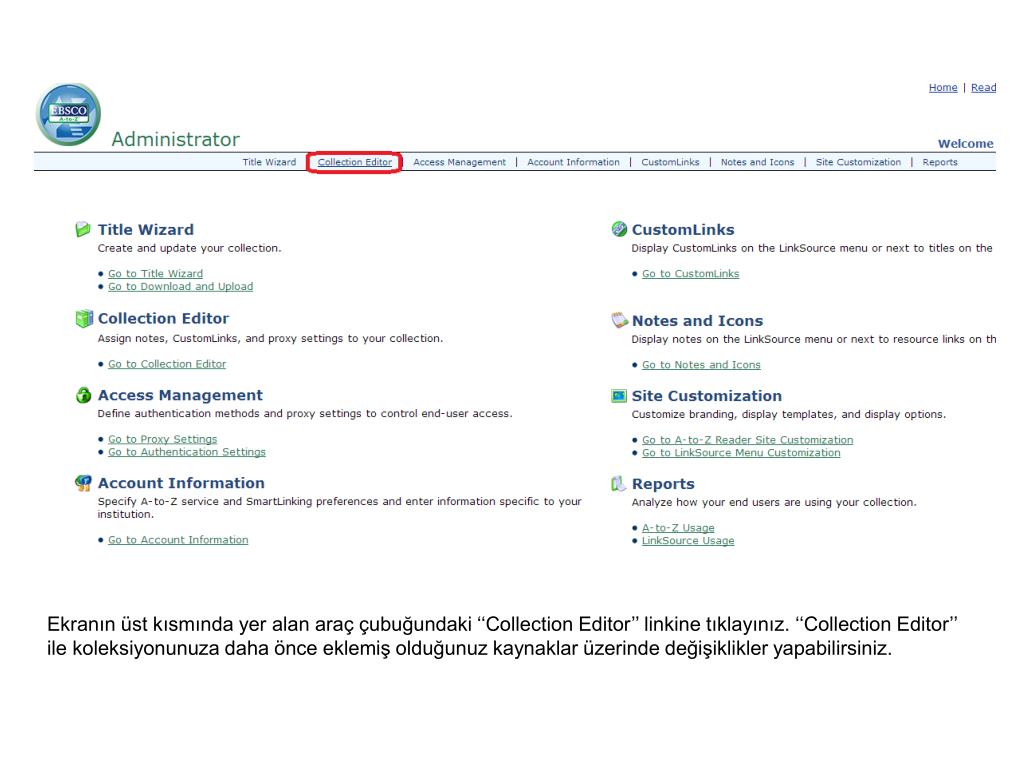Click the 'Specify A-to-Z service and SmartLinking' text
The image size is (1024, 768).
coord(340,507)
